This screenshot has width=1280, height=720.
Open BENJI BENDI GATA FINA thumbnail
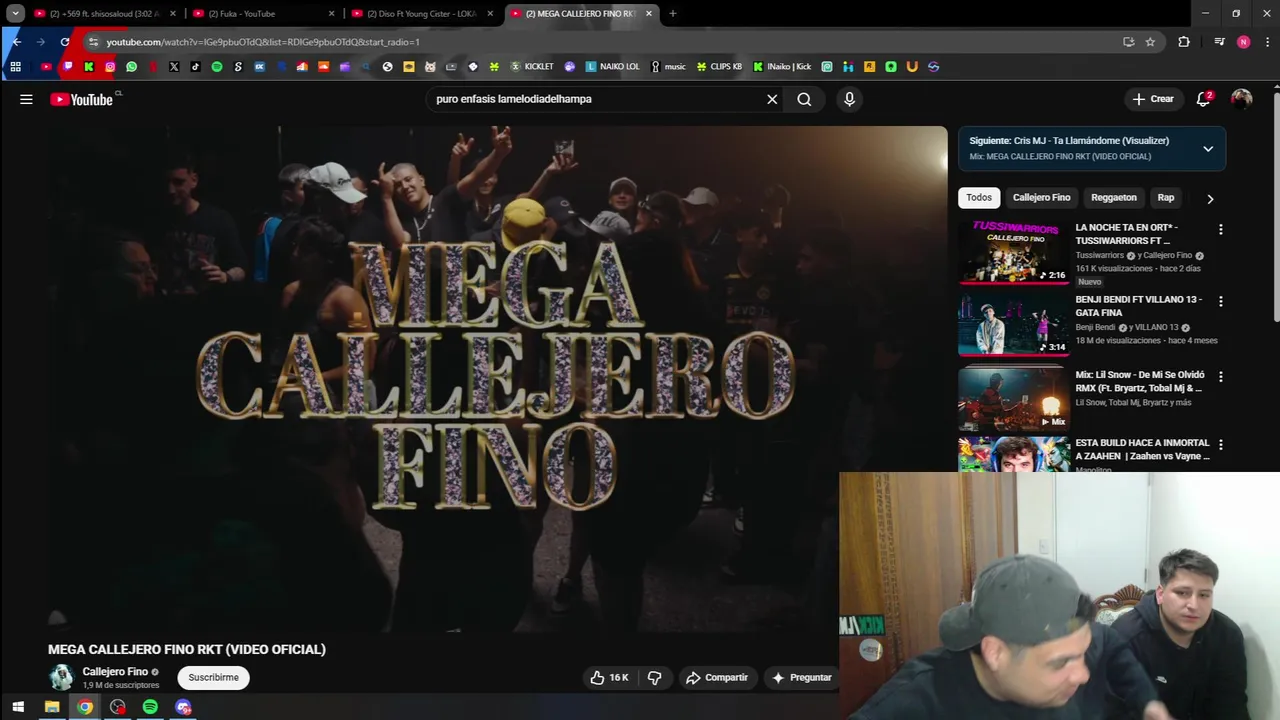tap(1013, 324)
